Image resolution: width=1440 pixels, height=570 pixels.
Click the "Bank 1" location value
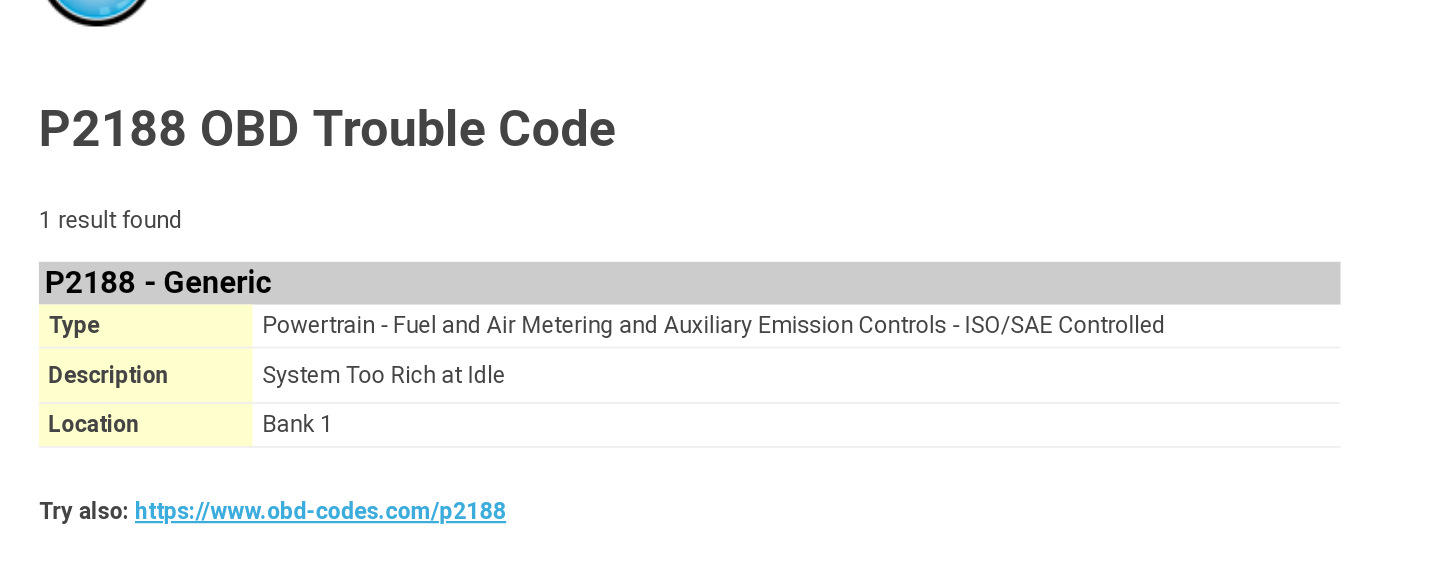click(297, 424)
